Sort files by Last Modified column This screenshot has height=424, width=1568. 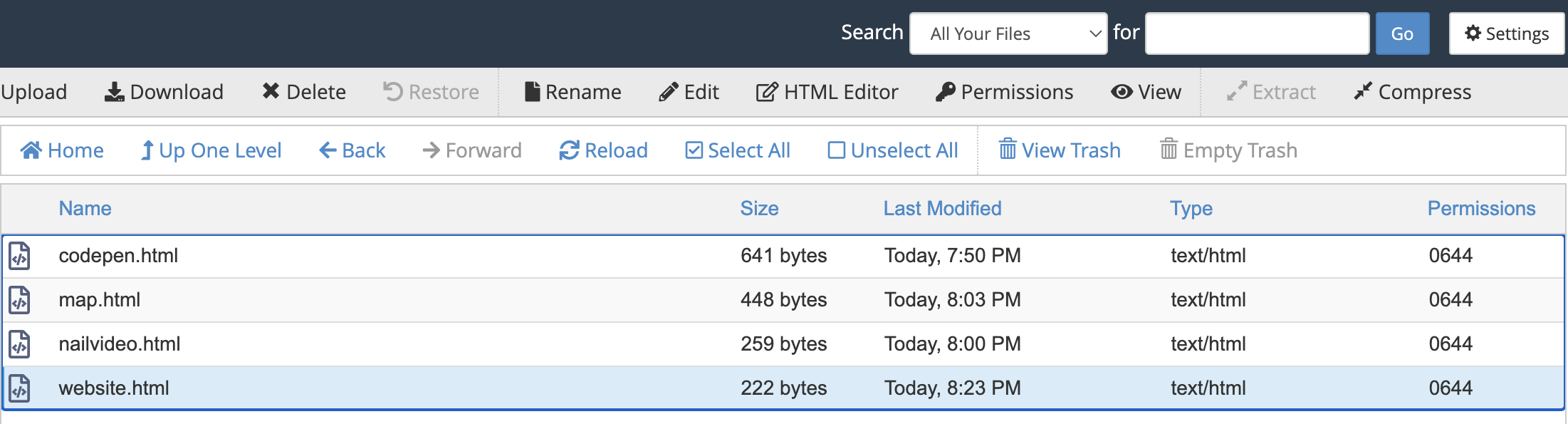tap(942, 208)
